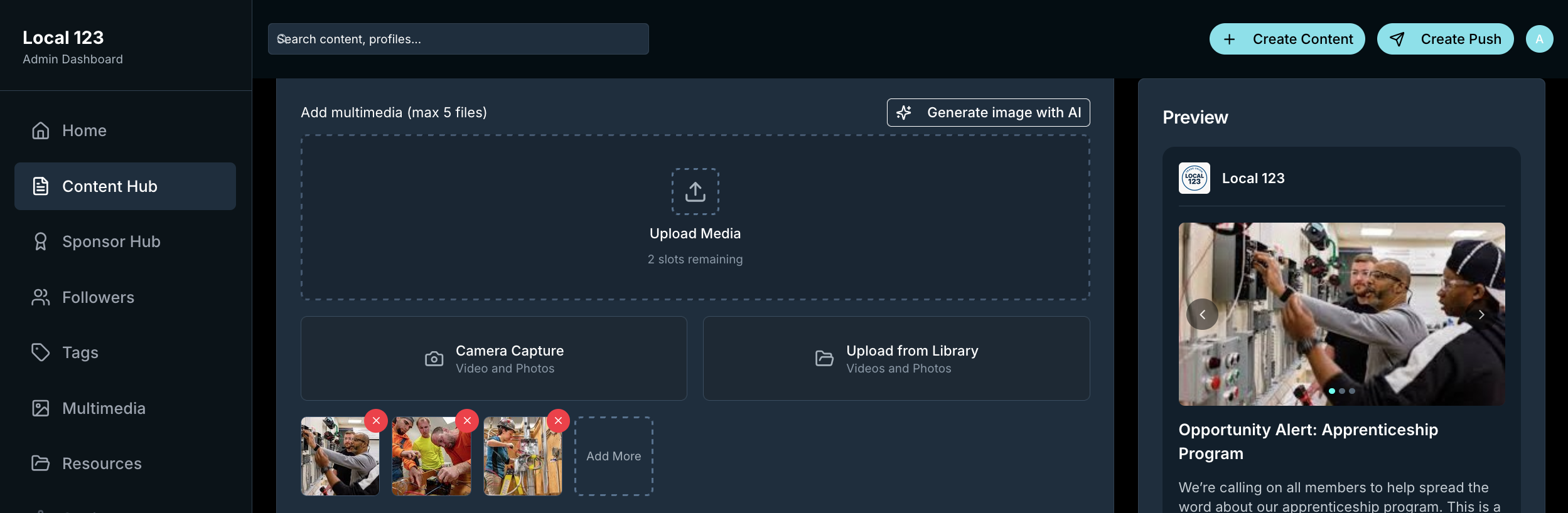Open the Followers section icon
1568x513 pixels.
(41, 297)
